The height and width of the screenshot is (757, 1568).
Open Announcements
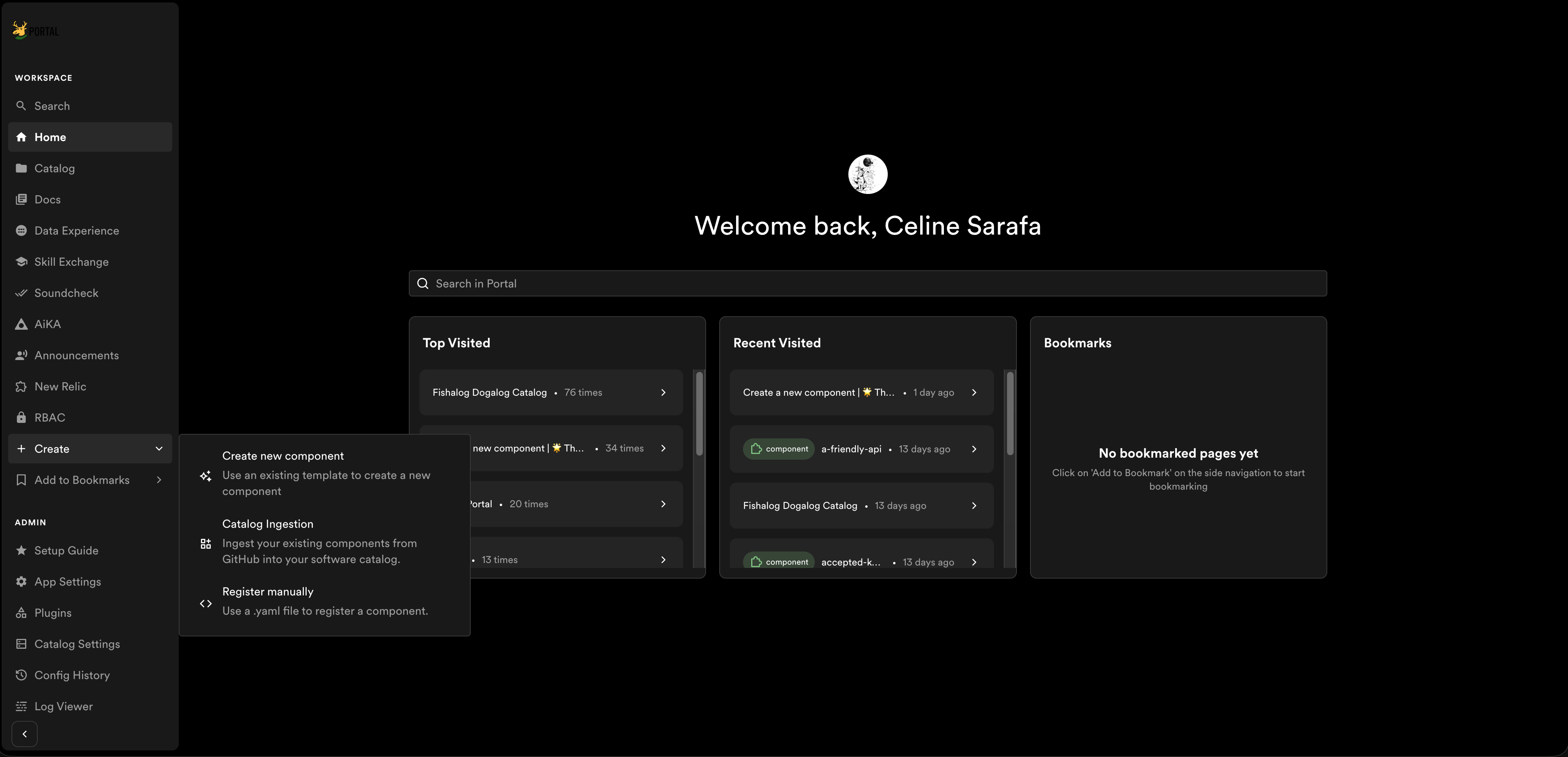click(77, 355)
